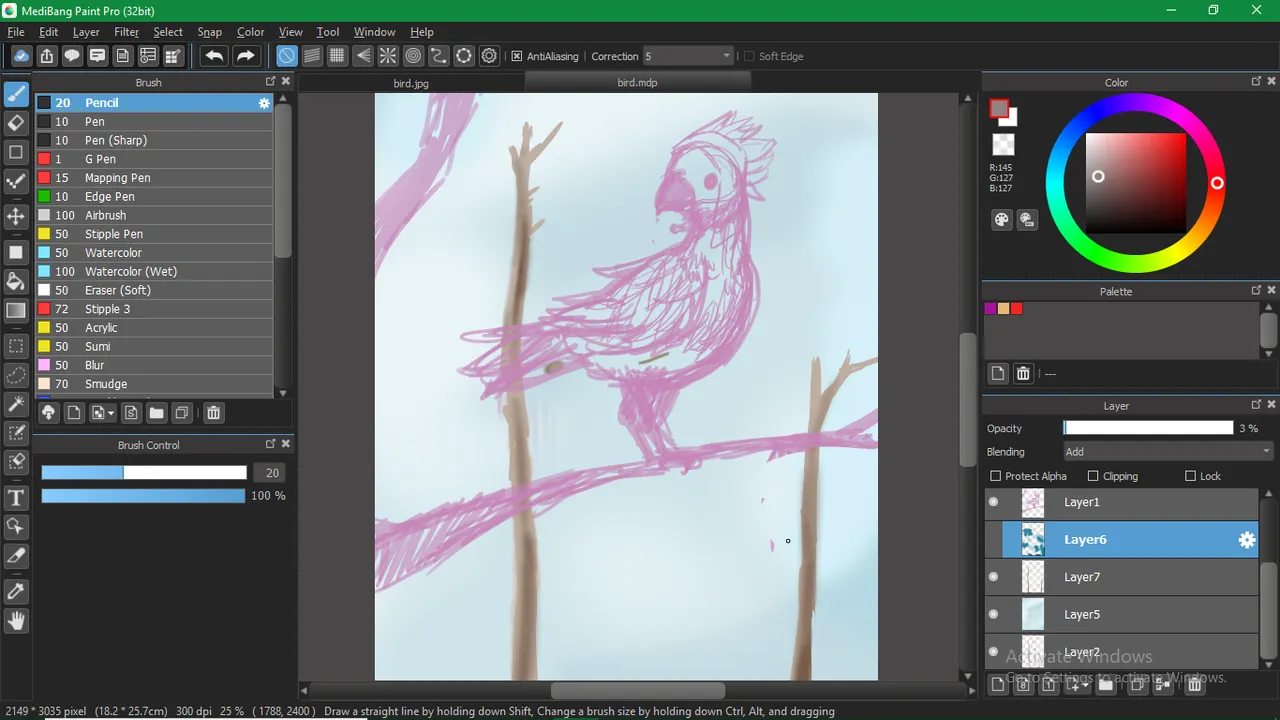
Task: Hide Layer1 using its visibility dot
Action: point(993,502)
